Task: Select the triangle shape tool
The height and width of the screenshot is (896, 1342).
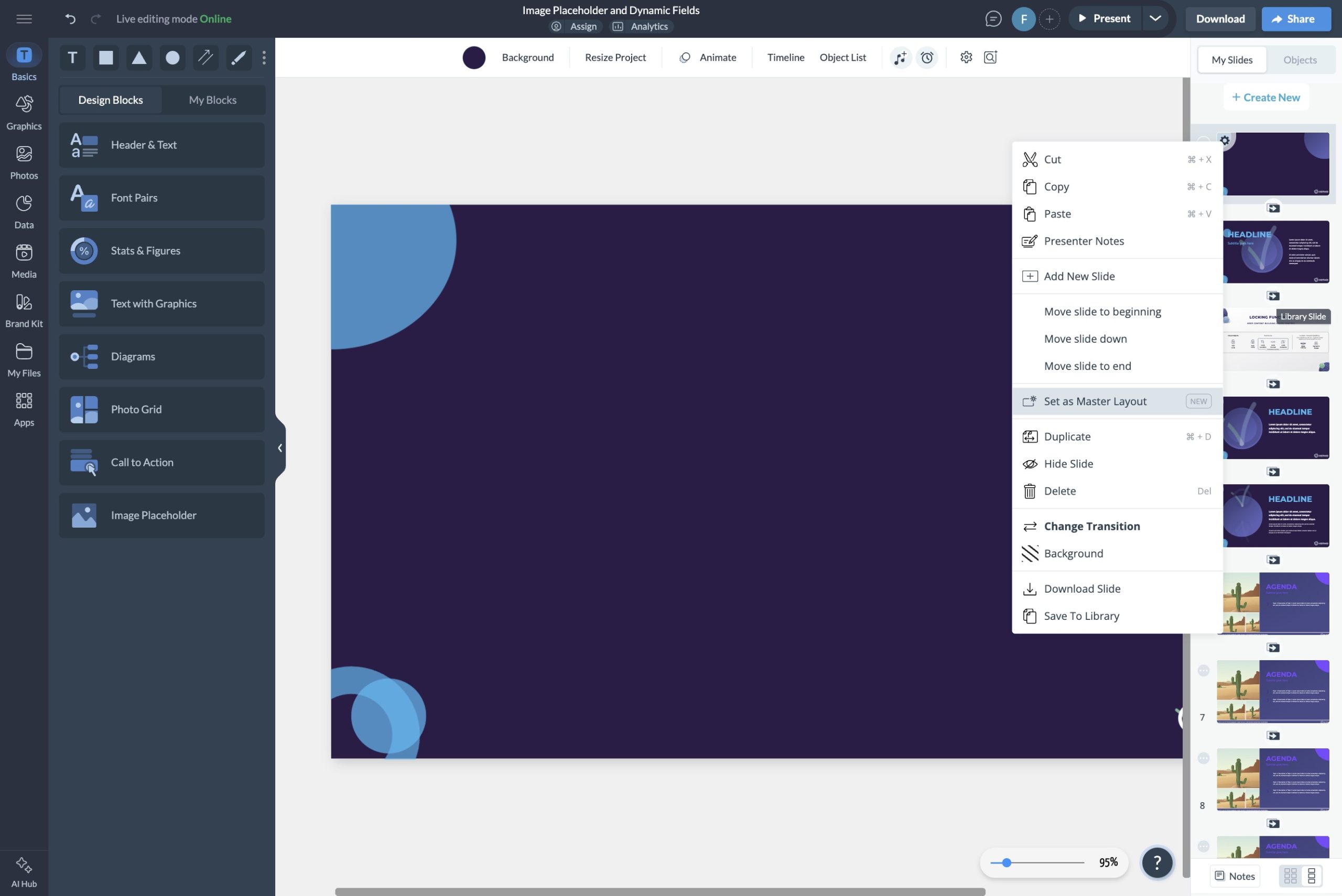Action: click(139, 57)
